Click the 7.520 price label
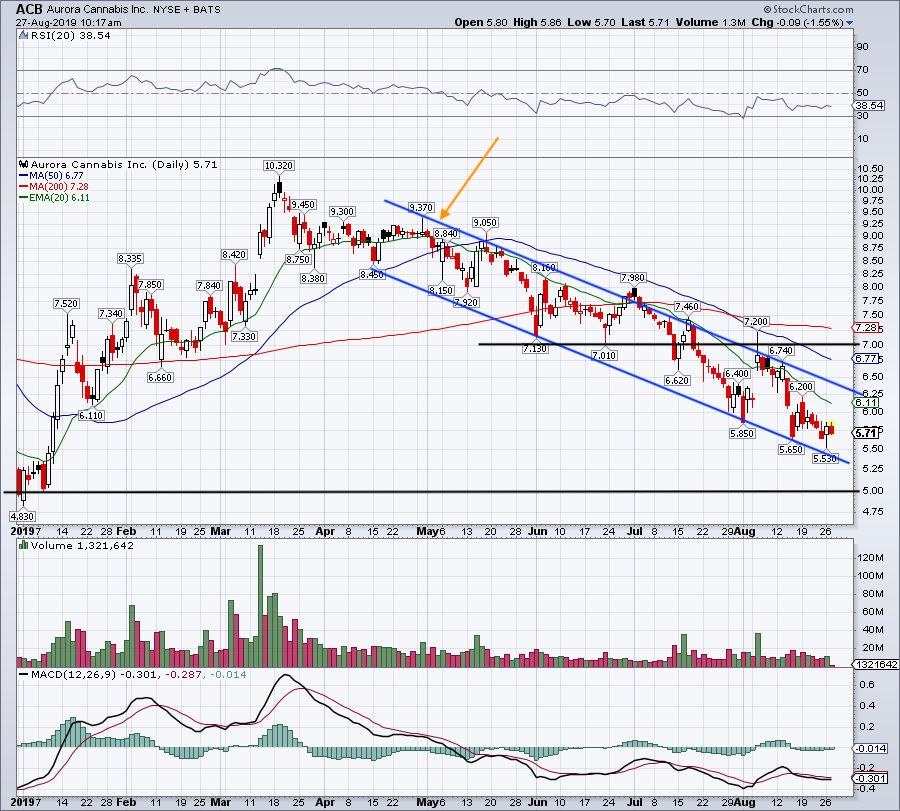The height and width of the screenshot is (811, 900). click(x=66, y=304)
